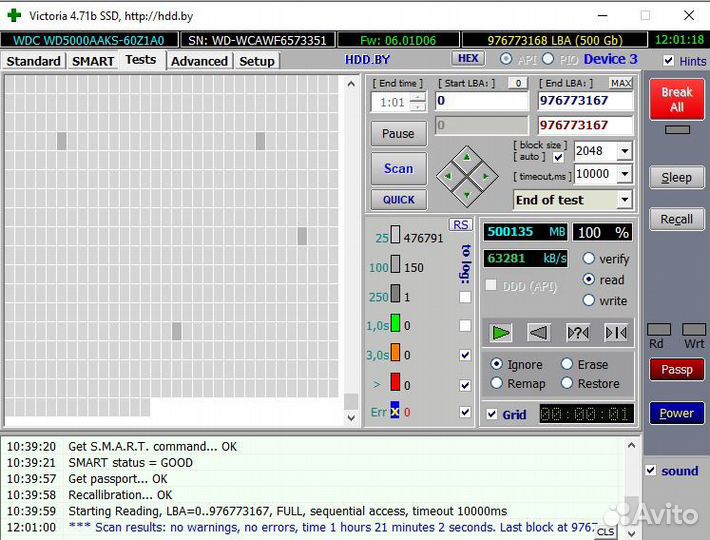Image resolution: width=710 pixels, height=540 pixels.
Task: Select the Restore radio option
Action: (x=567, y=383)
